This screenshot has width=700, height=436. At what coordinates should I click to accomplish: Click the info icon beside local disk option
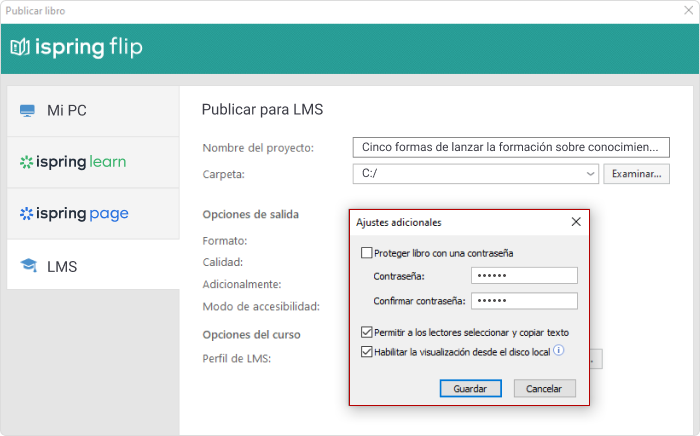point(558,350)
